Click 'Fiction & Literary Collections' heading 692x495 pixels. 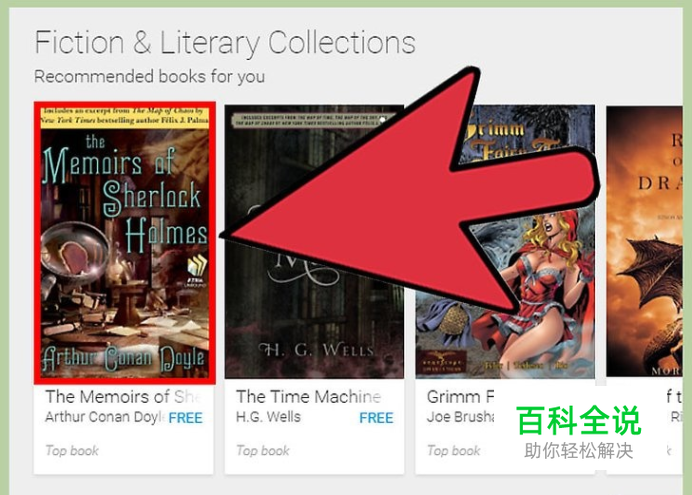pos(225,43)
